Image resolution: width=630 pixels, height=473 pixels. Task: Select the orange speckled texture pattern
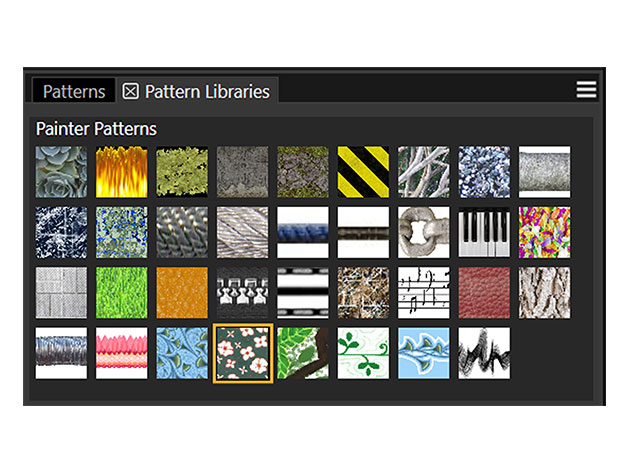click(182, 293)
